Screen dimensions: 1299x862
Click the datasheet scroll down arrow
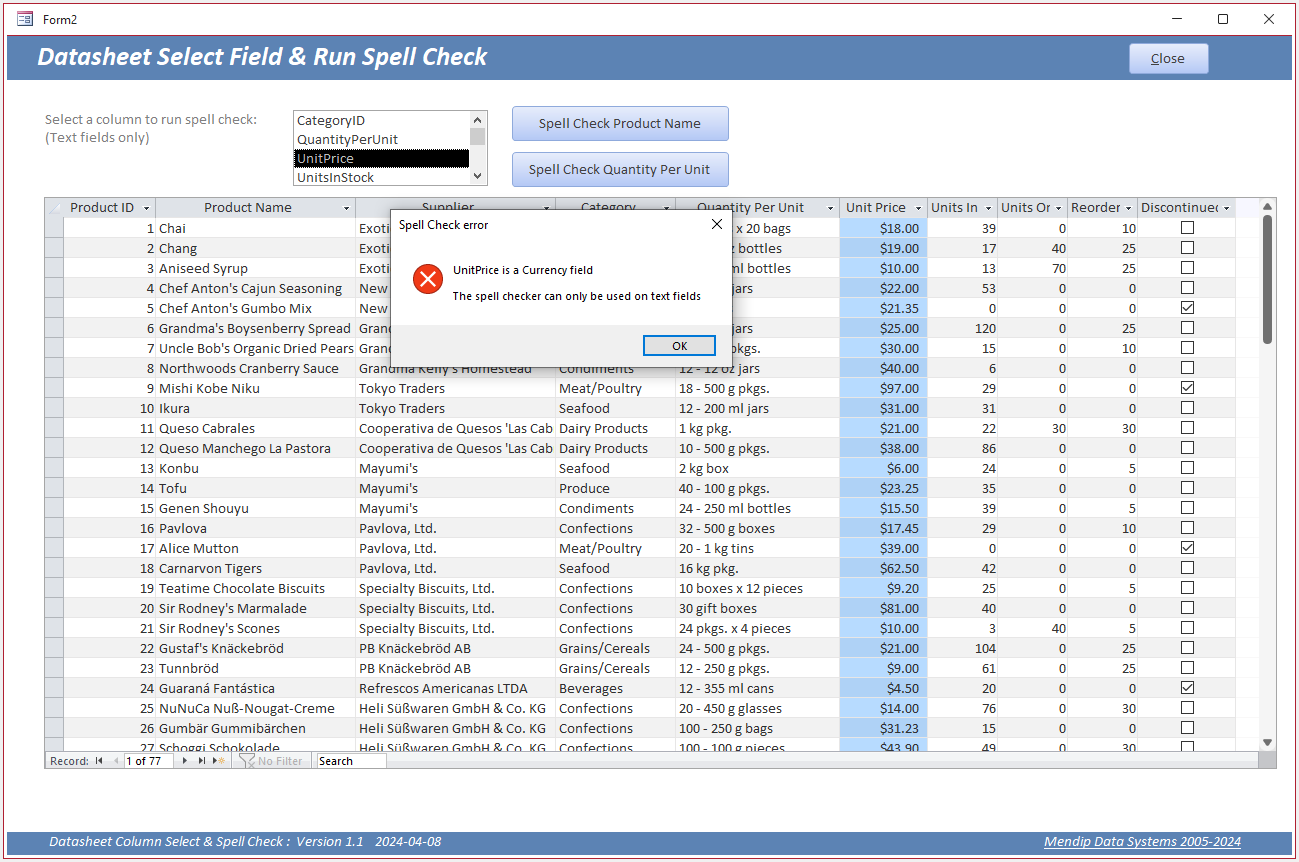tap(1267, 742)
